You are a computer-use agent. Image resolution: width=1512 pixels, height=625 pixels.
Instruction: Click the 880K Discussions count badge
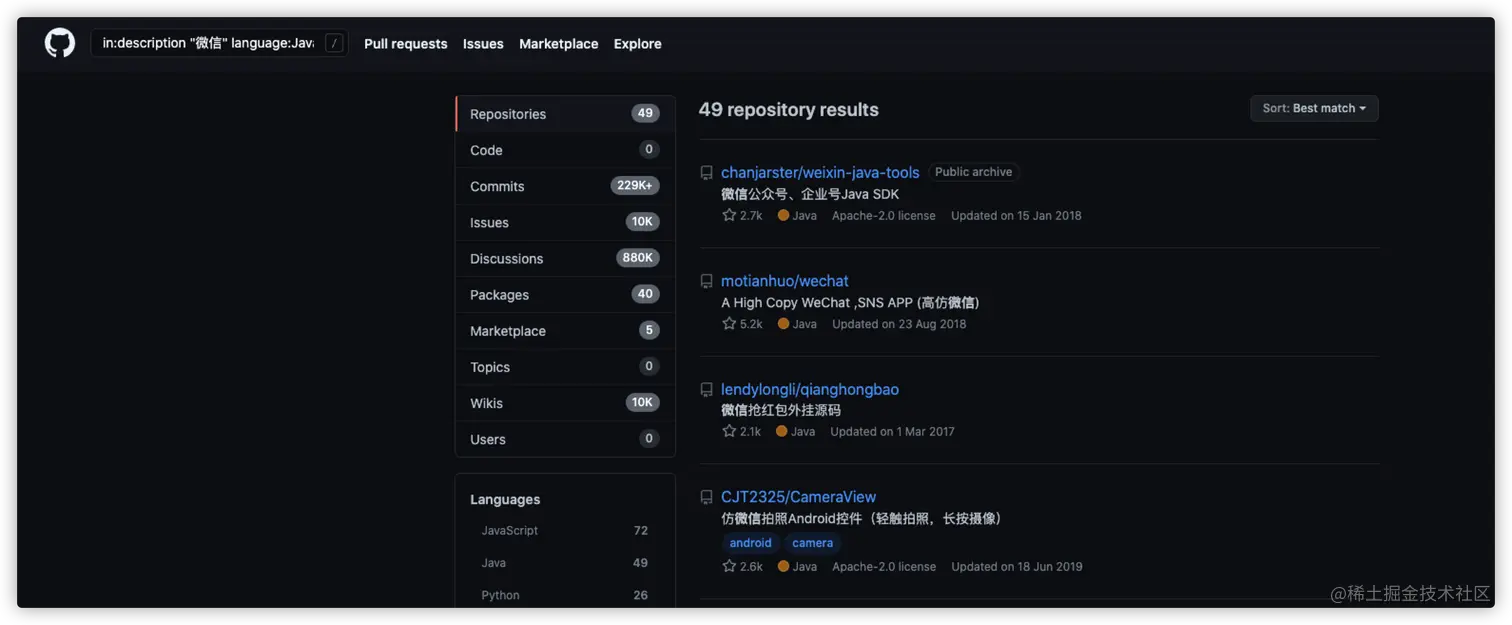coord(638,258)
